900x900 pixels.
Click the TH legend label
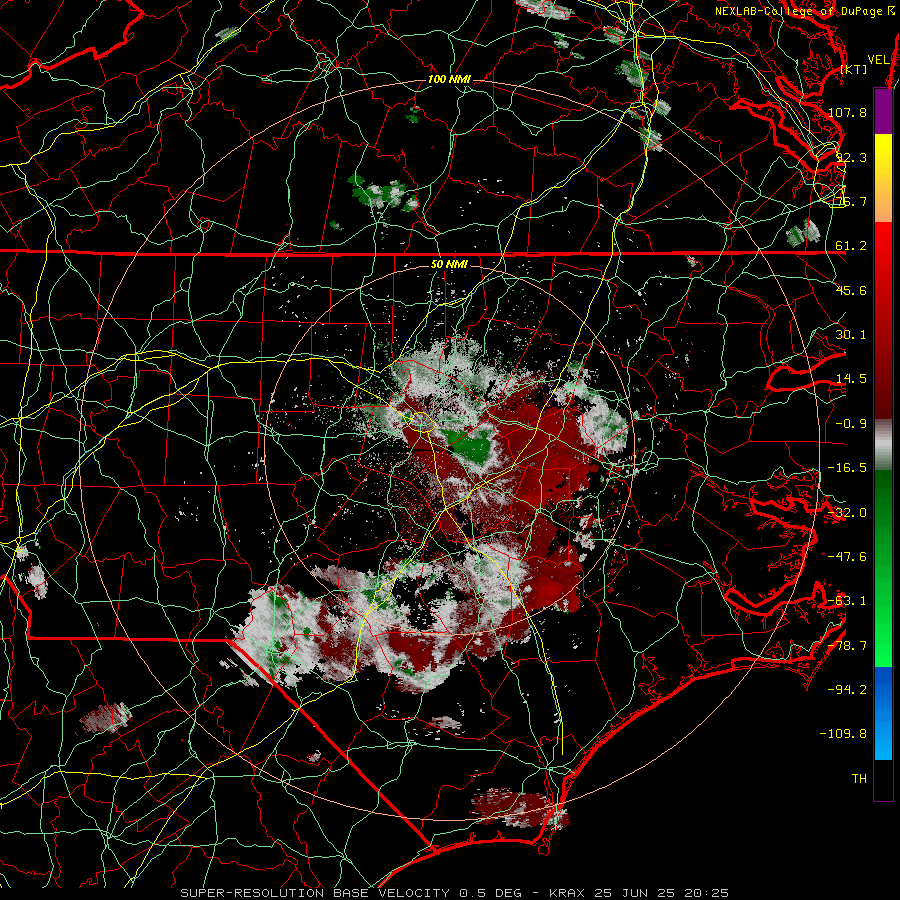click(x=859, y=779)
